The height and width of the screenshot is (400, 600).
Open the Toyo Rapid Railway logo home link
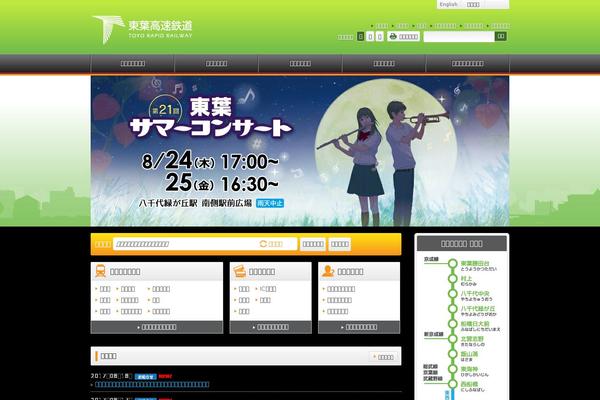tap(142, 29)
